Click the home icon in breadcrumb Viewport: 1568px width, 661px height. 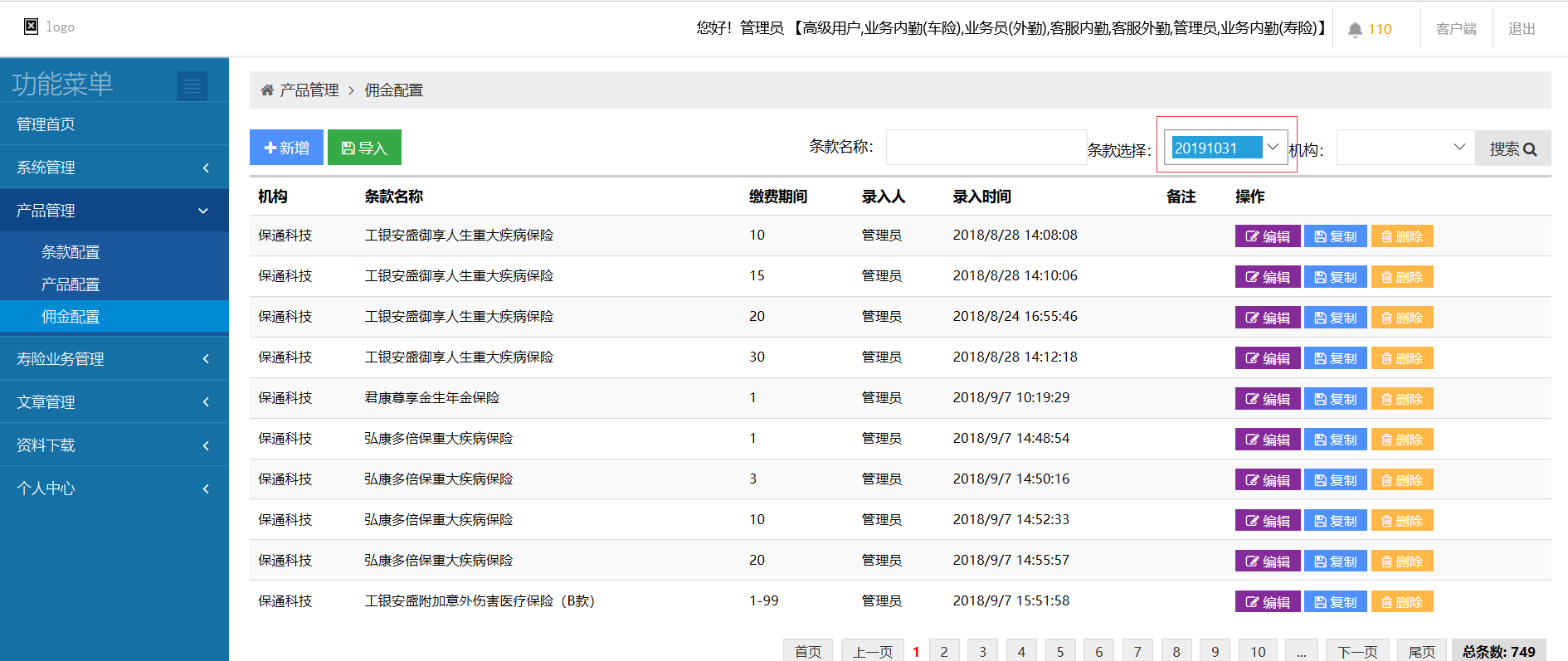tap(267, 90)
